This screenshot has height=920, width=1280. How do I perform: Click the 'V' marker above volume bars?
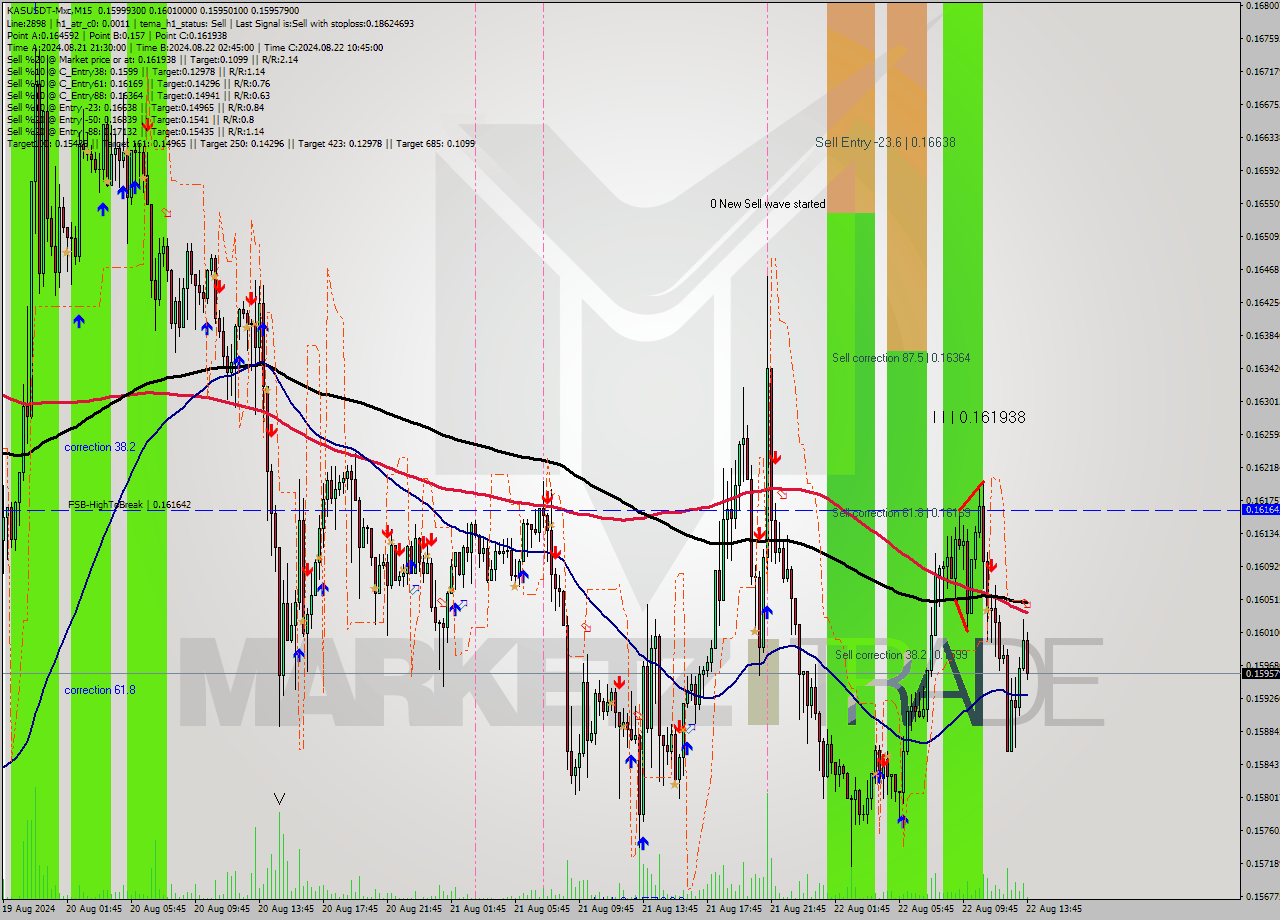pyautogui.click(x=279, y=799)
